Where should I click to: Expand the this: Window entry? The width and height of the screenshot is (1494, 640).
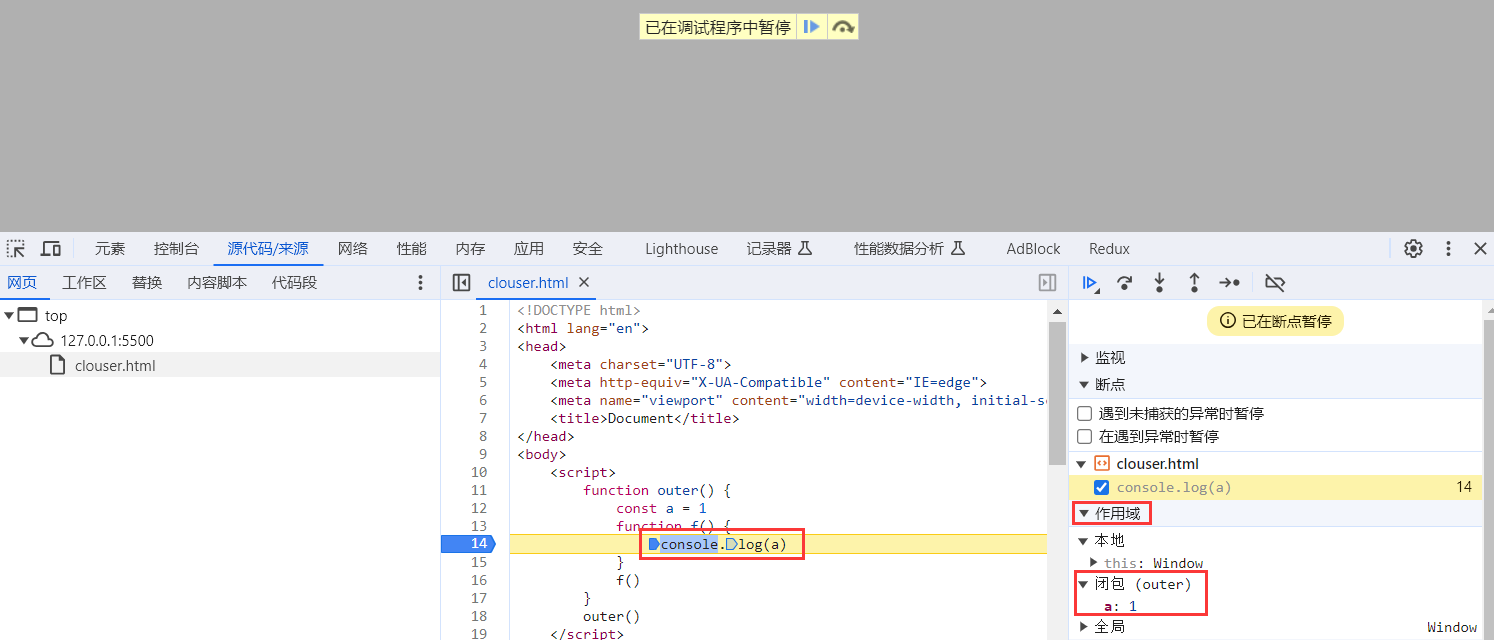pyautogui.click(x=1095, y=563)
